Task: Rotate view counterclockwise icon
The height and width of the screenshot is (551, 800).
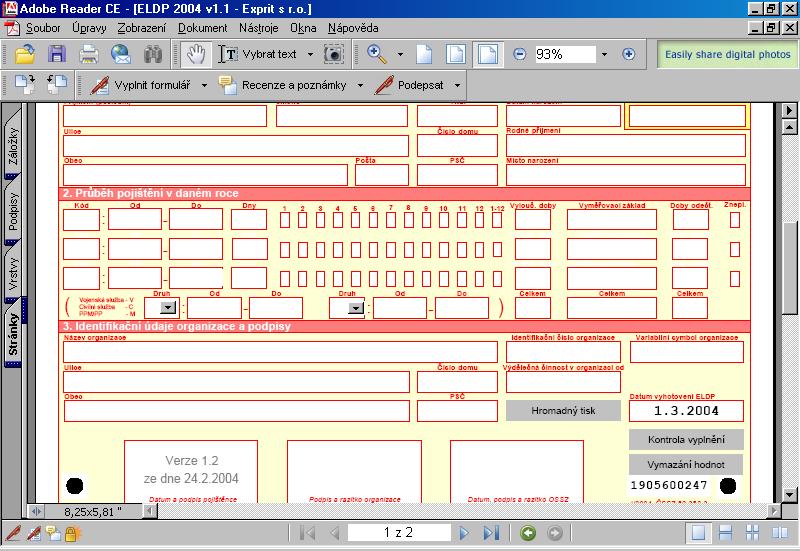Action: [57, 84]
